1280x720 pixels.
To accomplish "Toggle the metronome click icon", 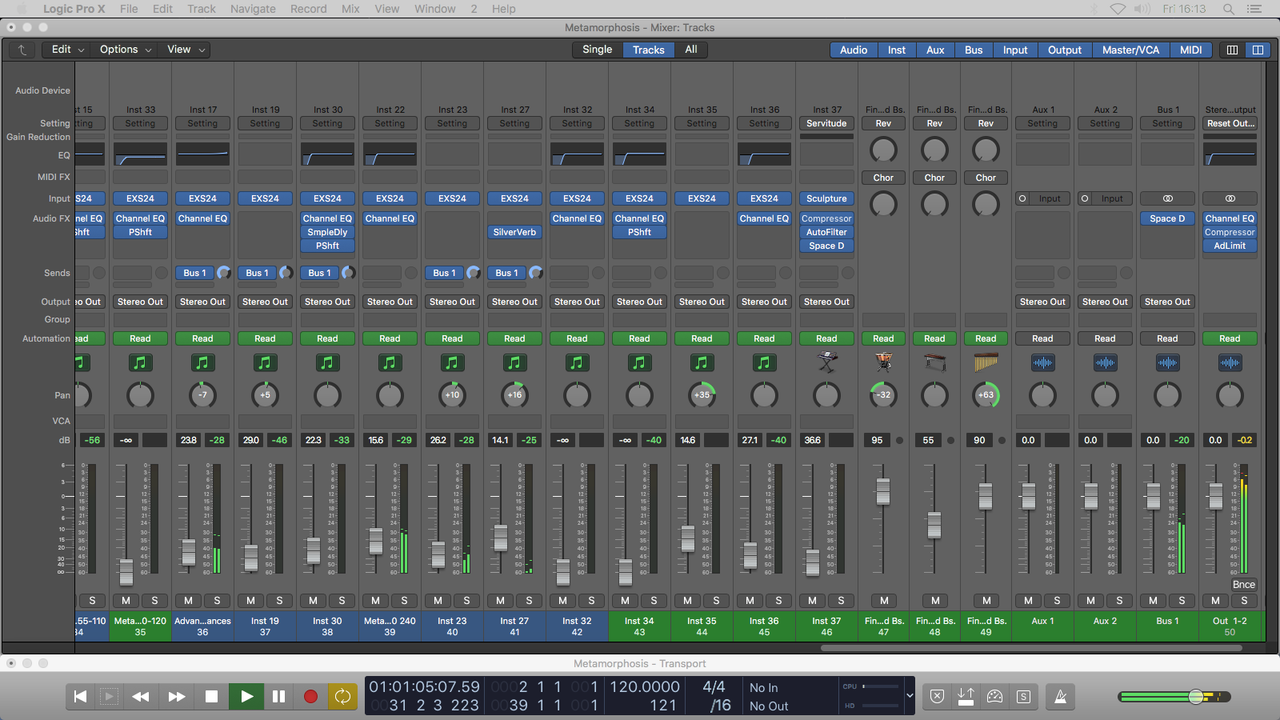I will [x=1061, y=696].
